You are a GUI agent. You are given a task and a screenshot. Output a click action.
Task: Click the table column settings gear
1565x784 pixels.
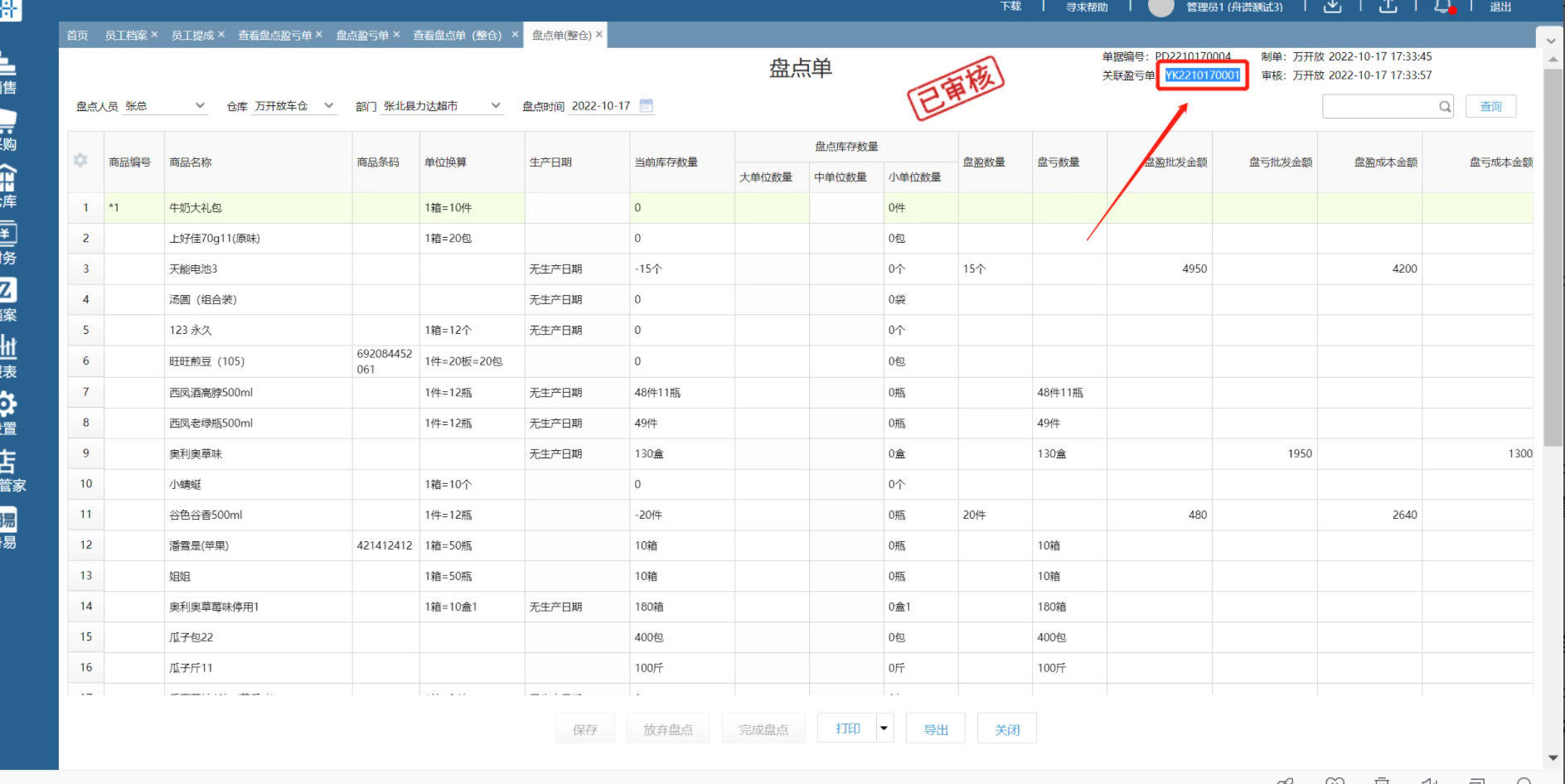(x=80, y=161)
